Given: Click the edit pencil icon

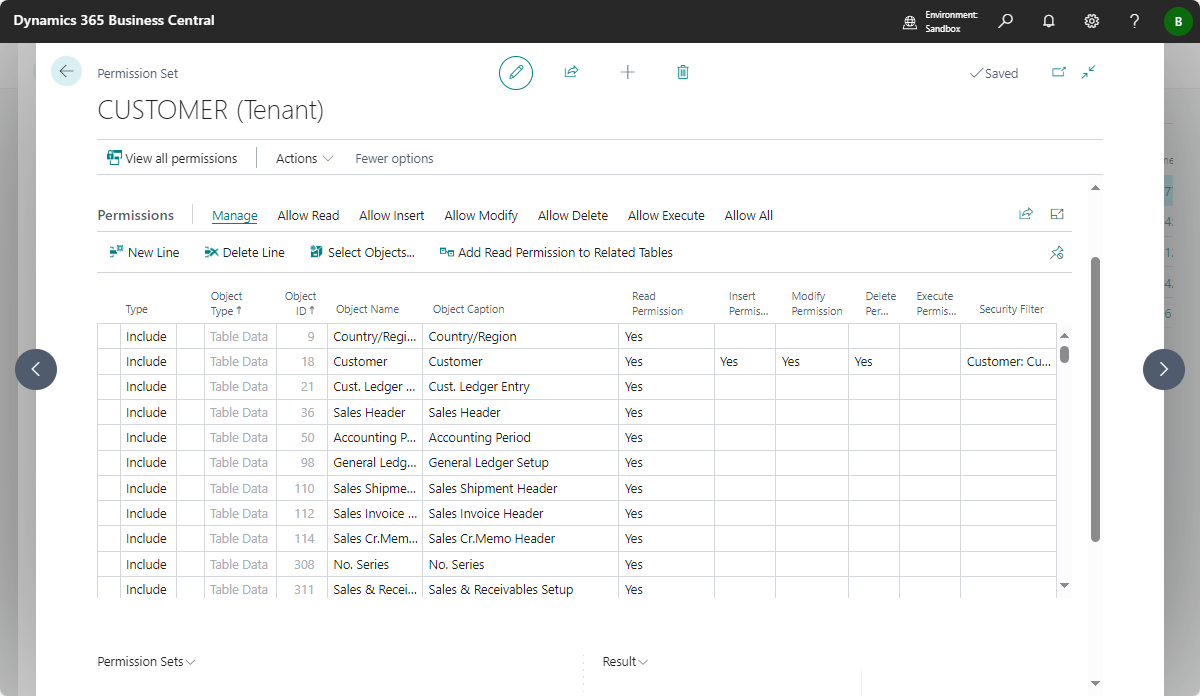Looking at the screenshot, I should point(516,72).
